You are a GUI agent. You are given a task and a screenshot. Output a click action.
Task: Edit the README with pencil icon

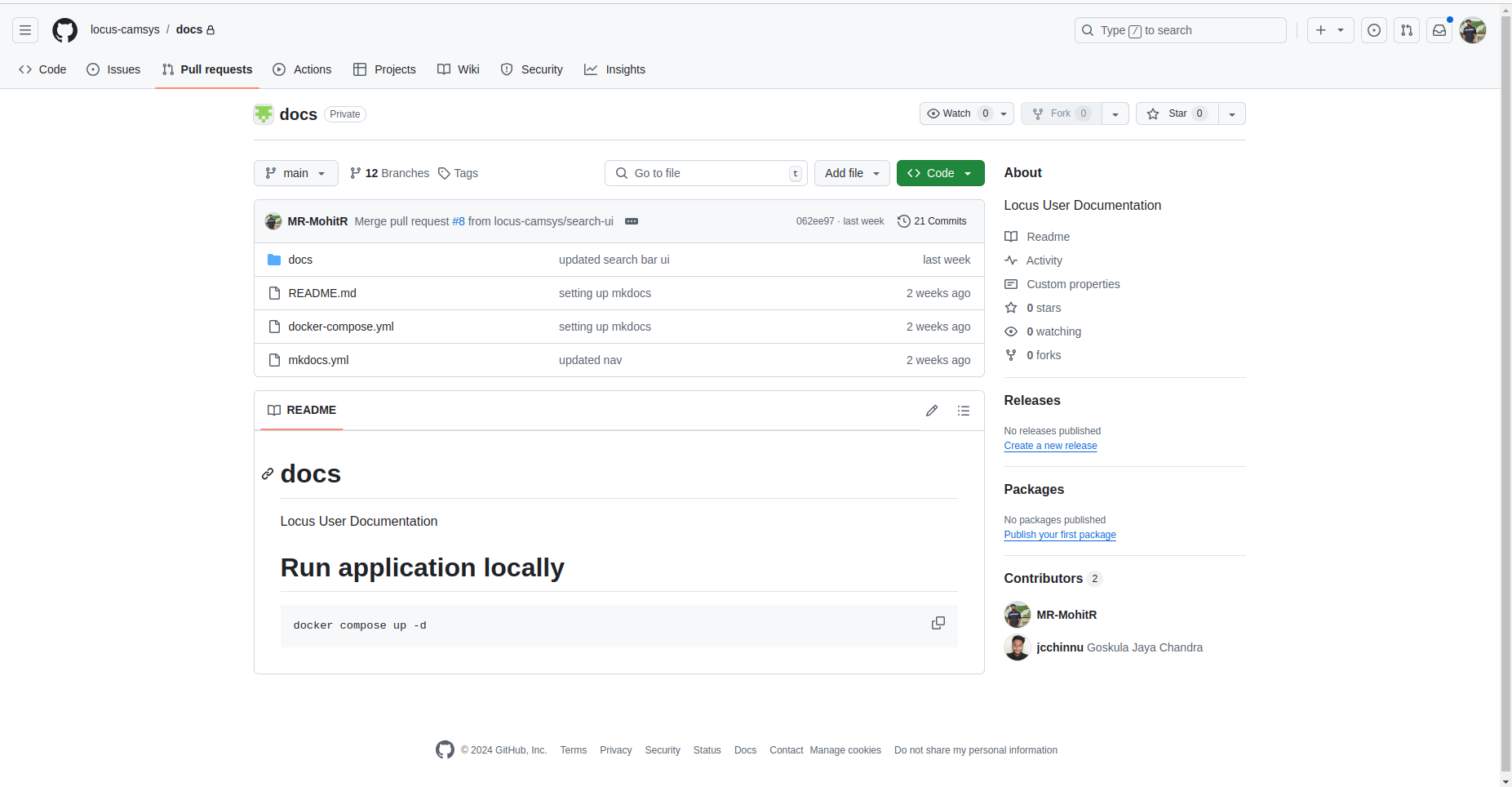[932, 411]
